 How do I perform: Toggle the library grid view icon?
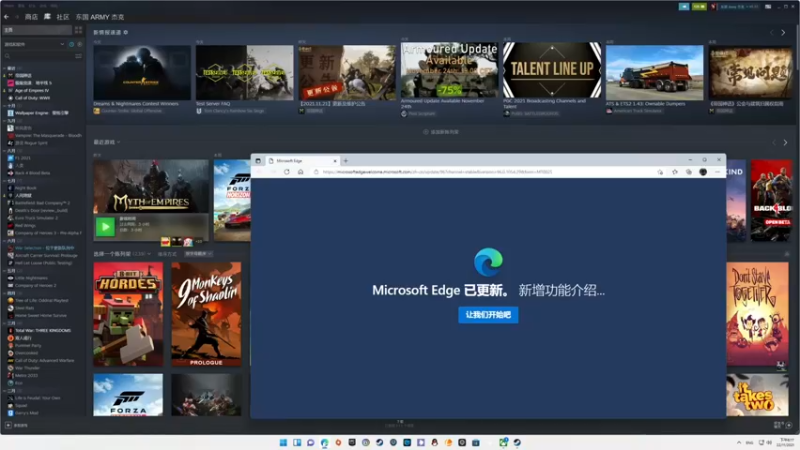[78, 30]
